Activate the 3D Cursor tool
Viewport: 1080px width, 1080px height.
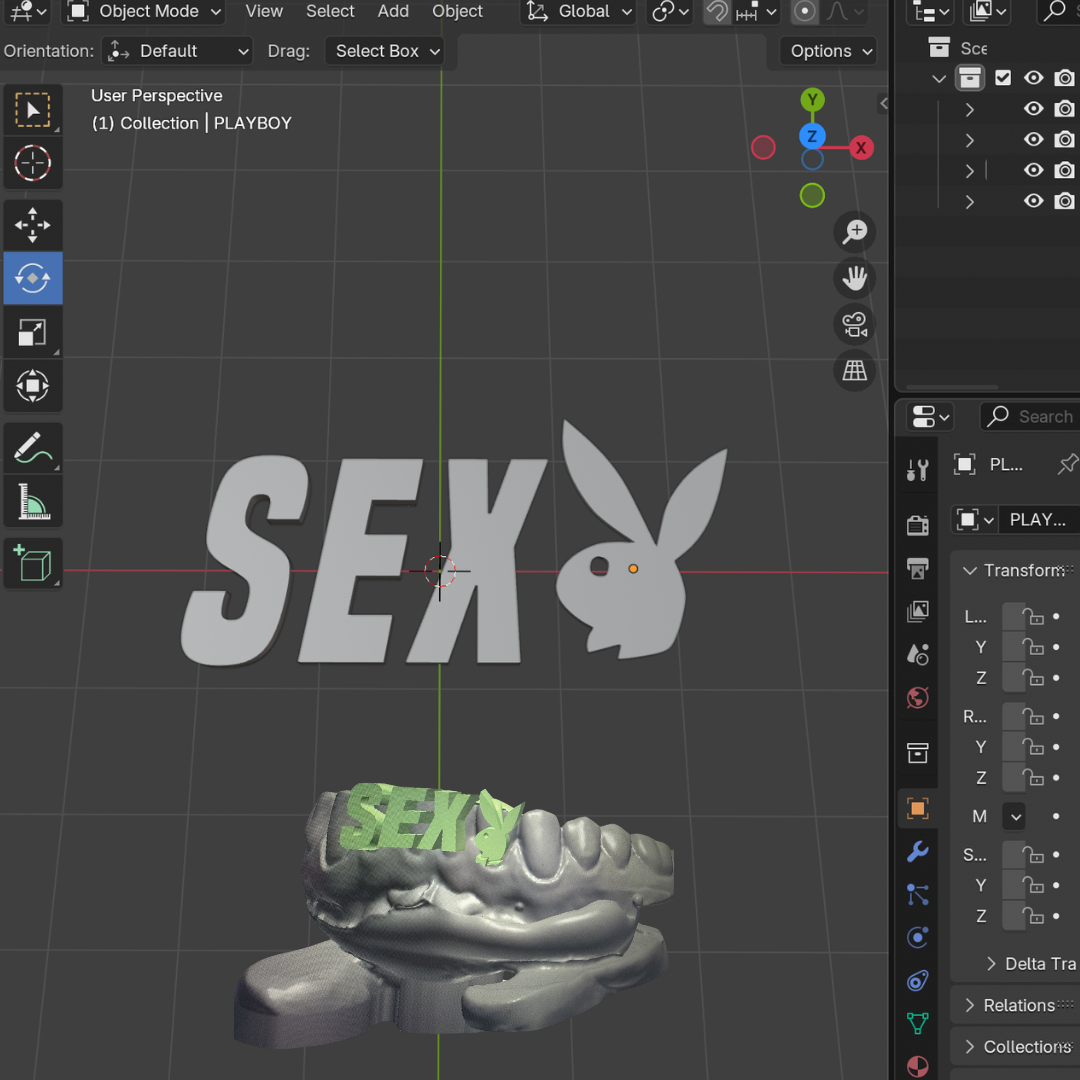32,163
